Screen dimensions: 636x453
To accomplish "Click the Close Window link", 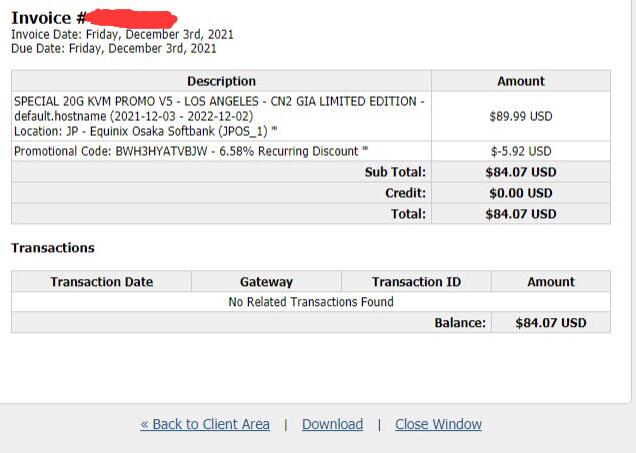I will (438, 424).
